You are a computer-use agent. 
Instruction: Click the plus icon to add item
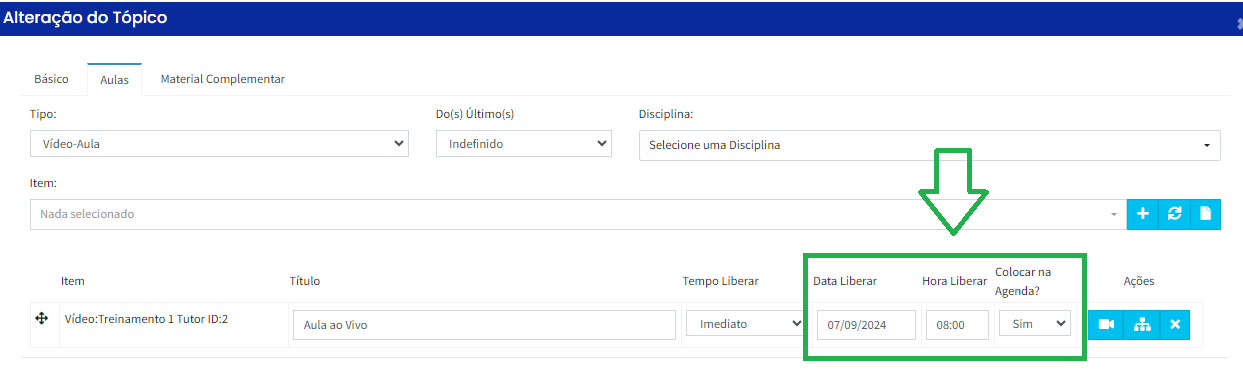(1142, 214)
